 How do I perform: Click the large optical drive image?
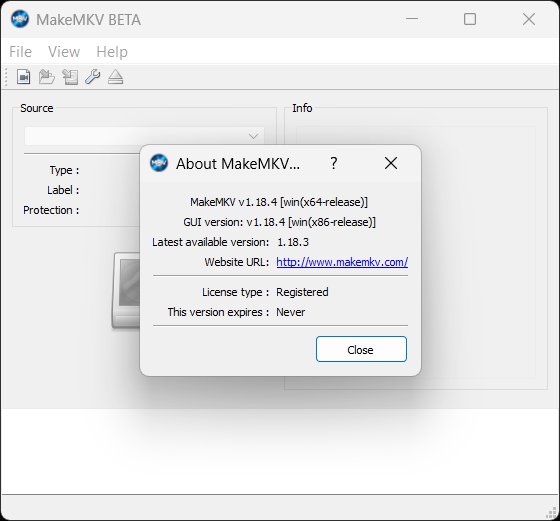(126, 290)
